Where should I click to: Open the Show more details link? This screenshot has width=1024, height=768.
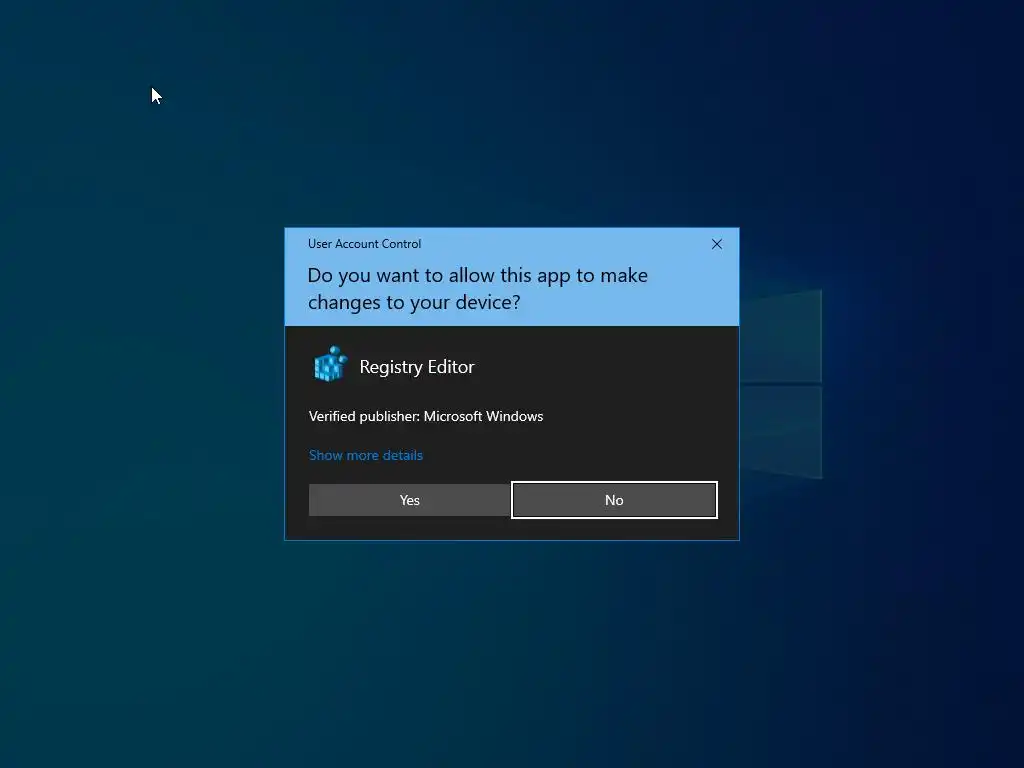tap(366, 455)
